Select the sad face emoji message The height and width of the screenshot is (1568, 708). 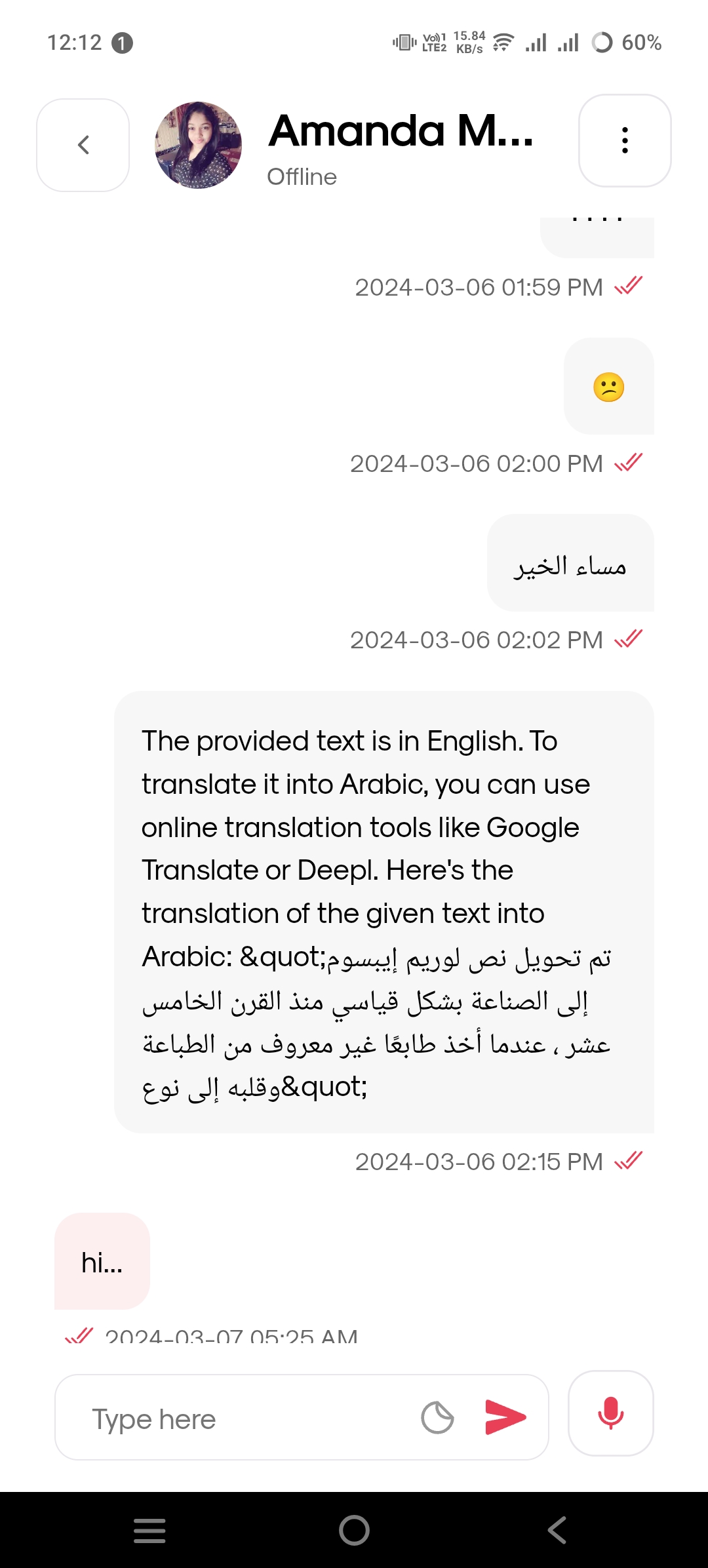[x=609, y=386]
